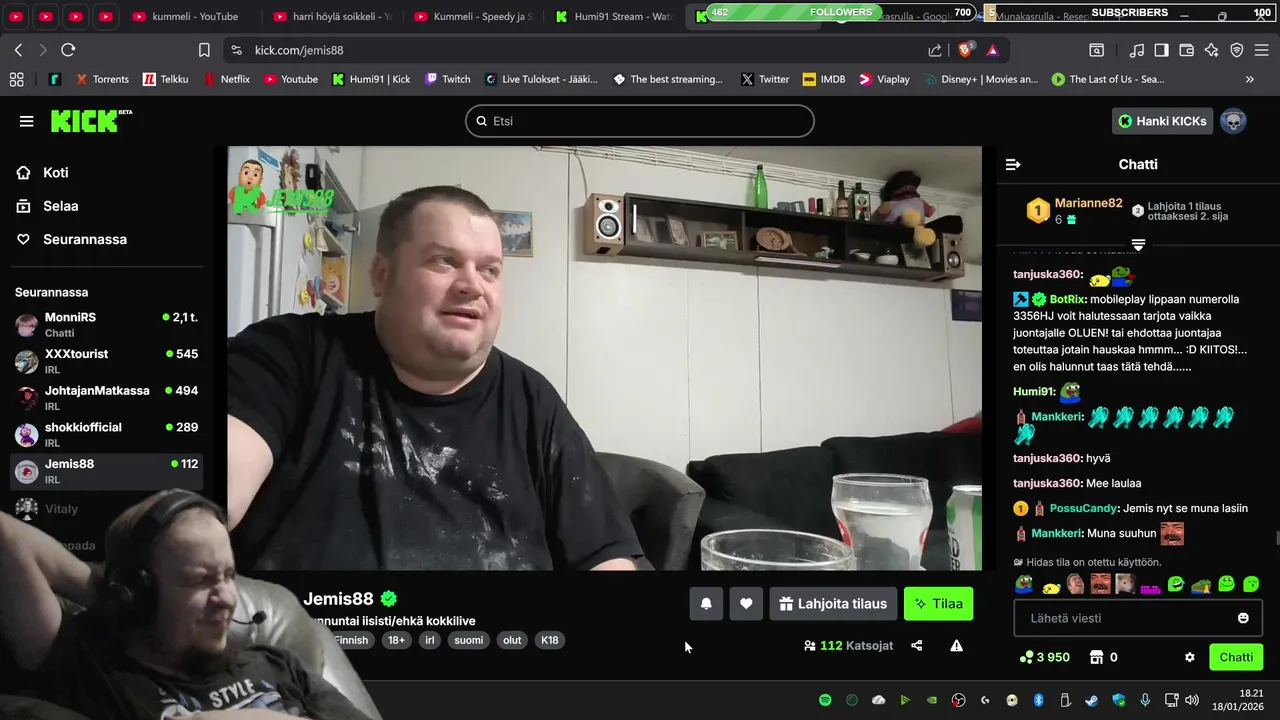The height and width of the screenshot is (720, 1280).
Task: Send message with Chatti button
Action: 1236,657
